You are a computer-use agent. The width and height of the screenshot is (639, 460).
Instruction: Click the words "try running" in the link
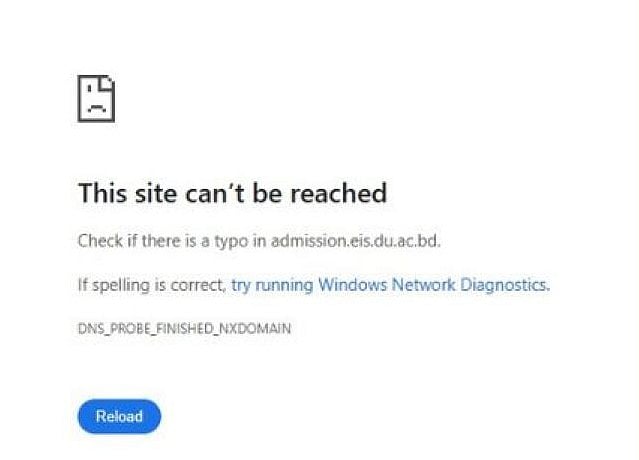(x=272, y=285)
